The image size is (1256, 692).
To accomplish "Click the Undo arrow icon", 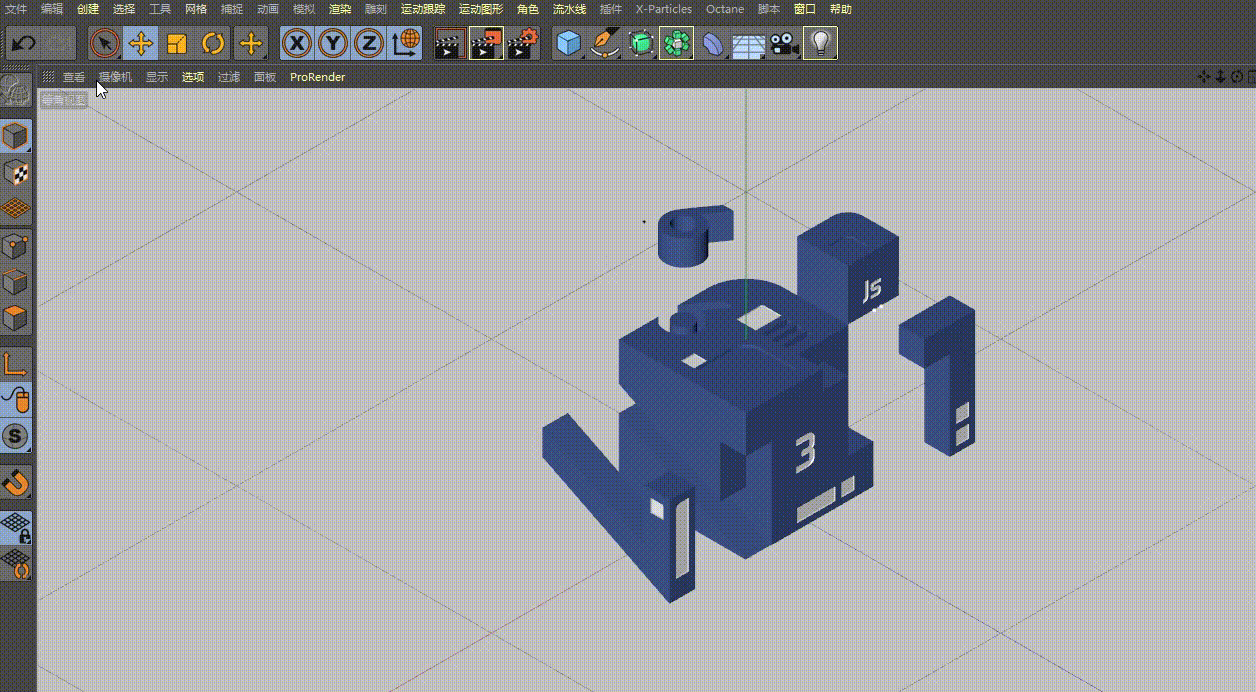I will click(x=24, y=43).
